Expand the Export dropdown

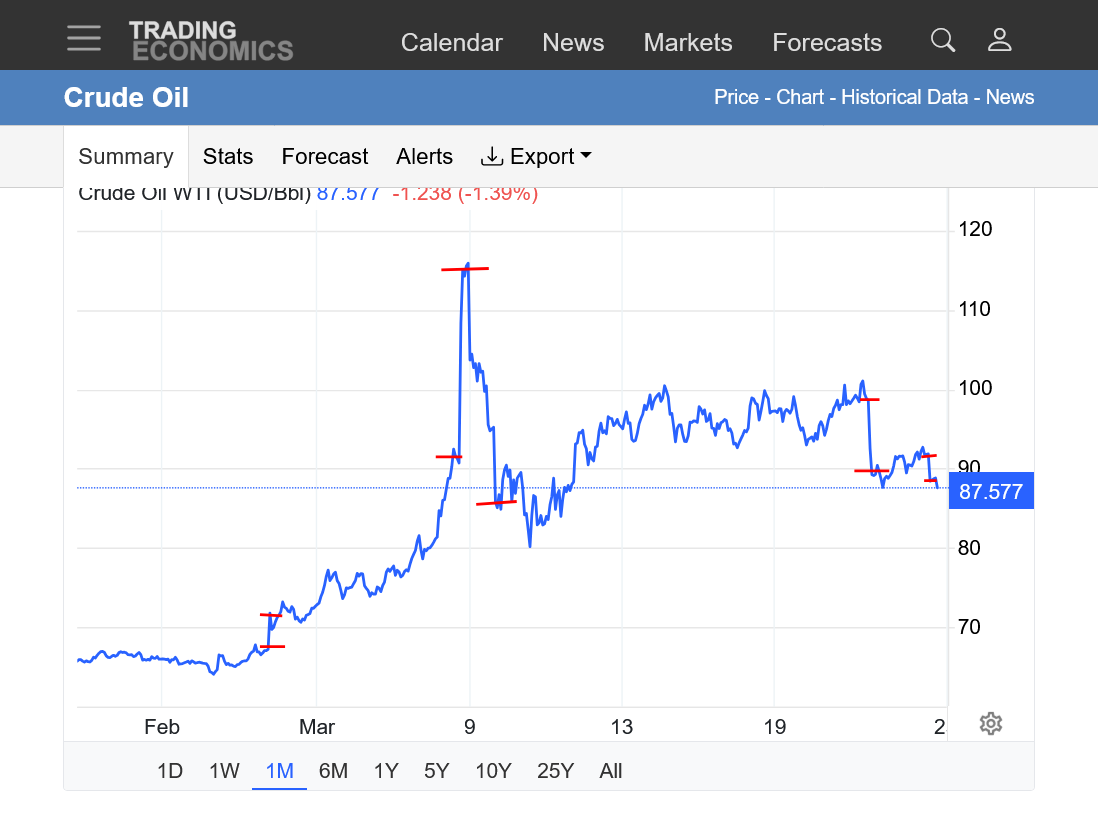(536, 156)
